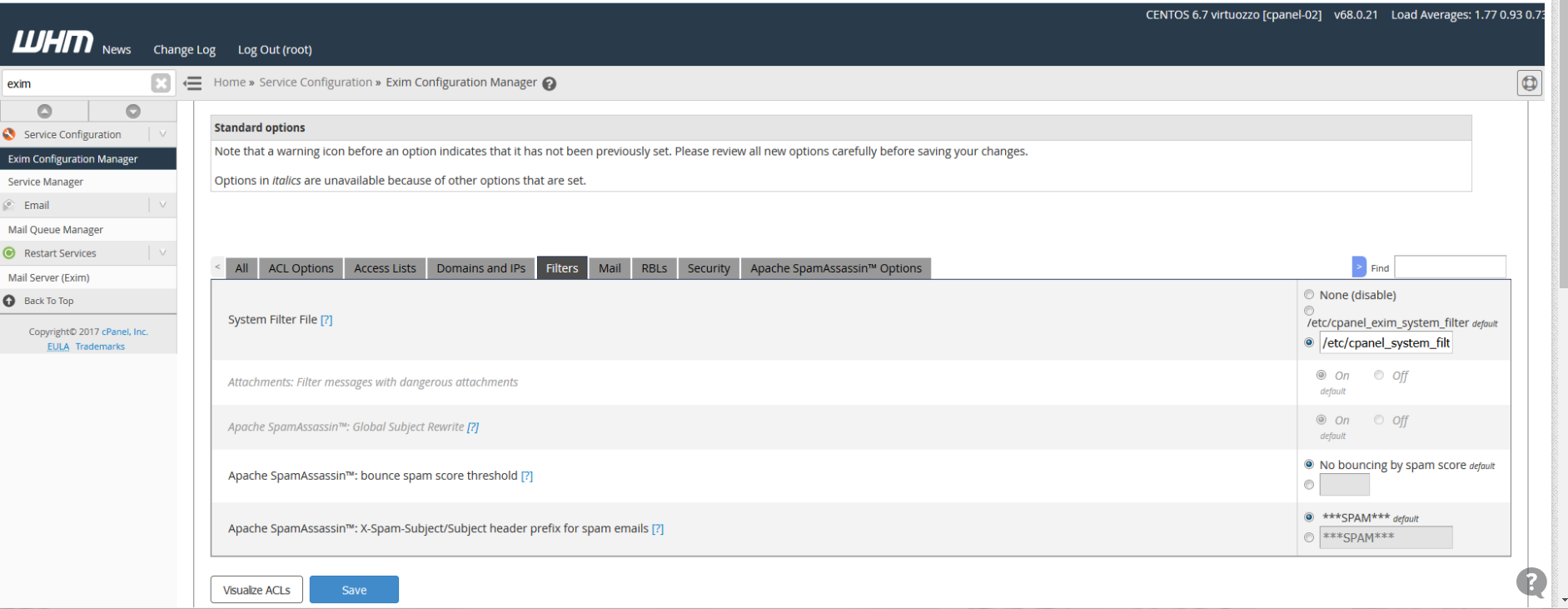Screen dimensions: 1568x609
Task: Open help icon beside Exim Configuration Manager
Action: click(x=550, y=83)
